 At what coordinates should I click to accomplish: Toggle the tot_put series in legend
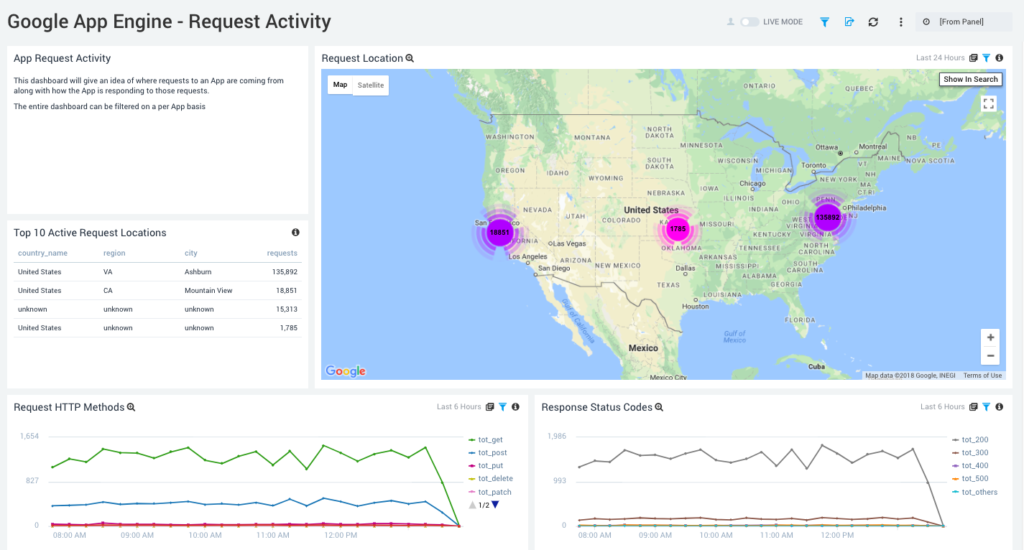click(486, 466)
